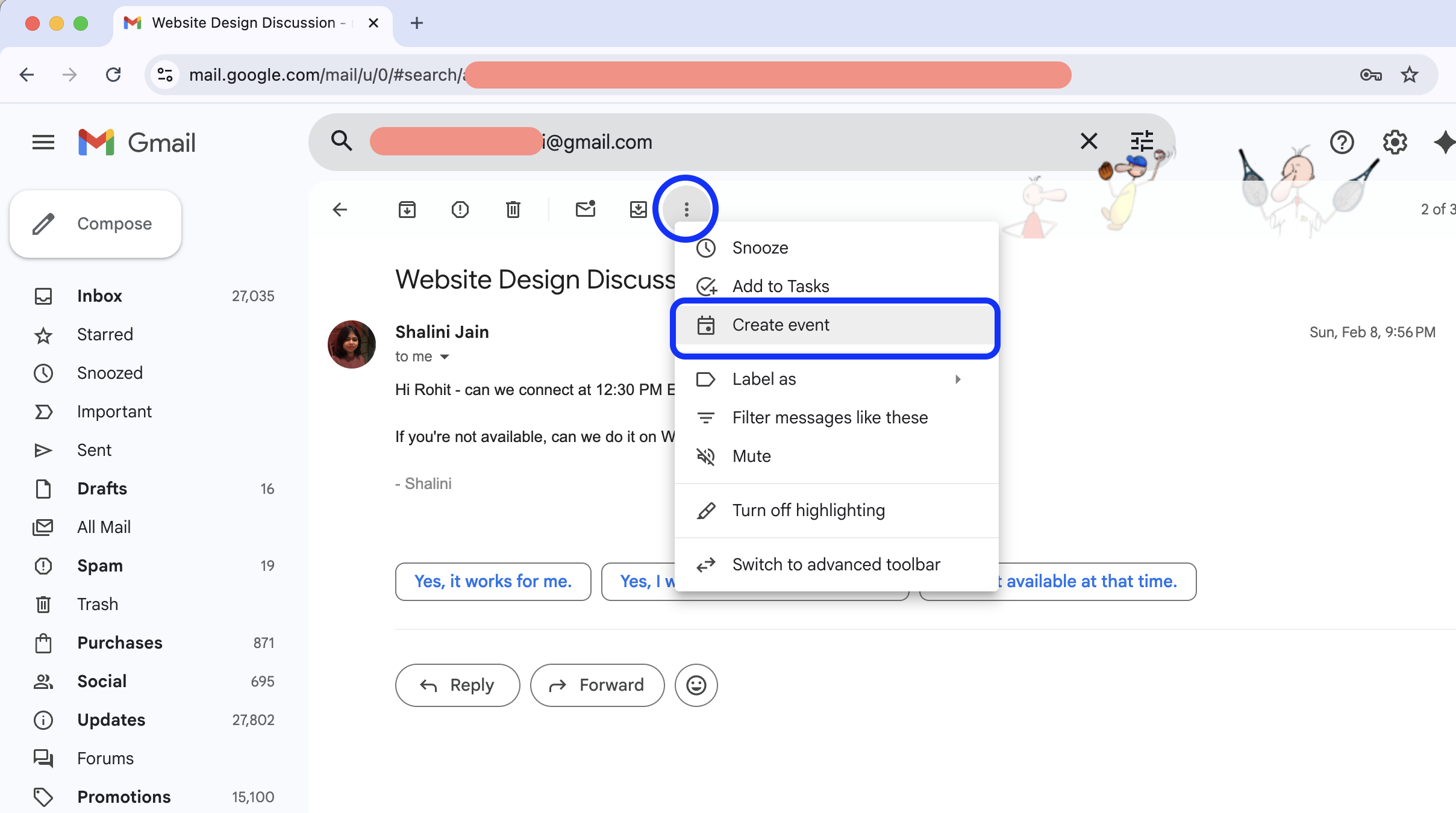Click the Reply button

(457, 685)
